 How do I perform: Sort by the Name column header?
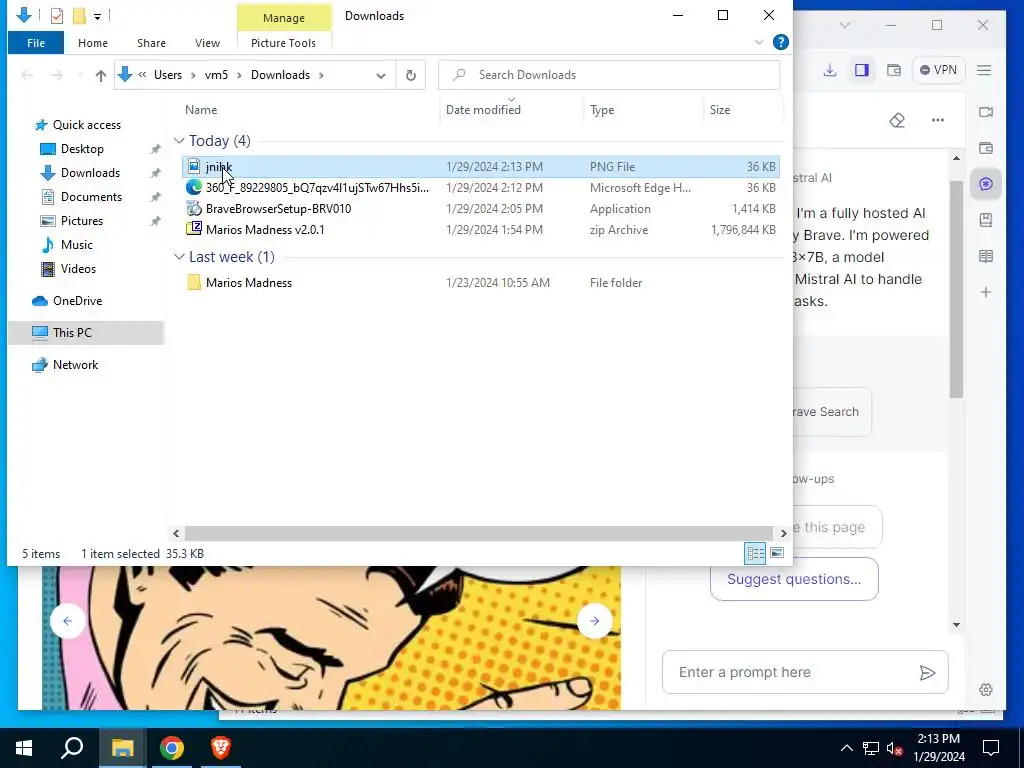(x=200, y=110)
